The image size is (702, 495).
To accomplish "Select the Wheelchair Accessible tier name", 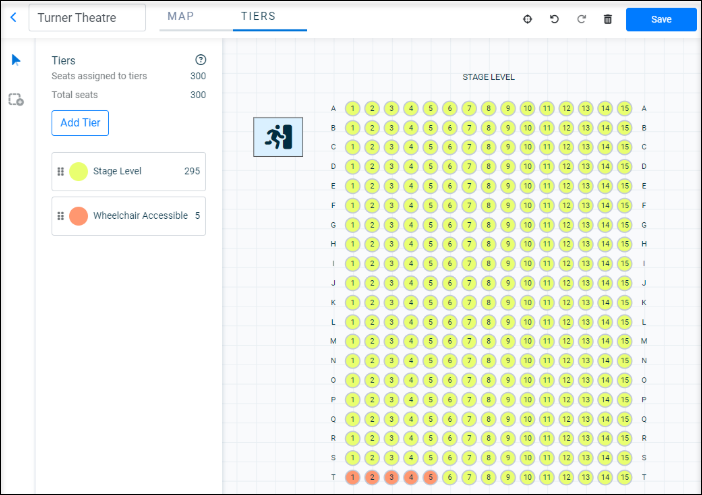I will (141, 215).
